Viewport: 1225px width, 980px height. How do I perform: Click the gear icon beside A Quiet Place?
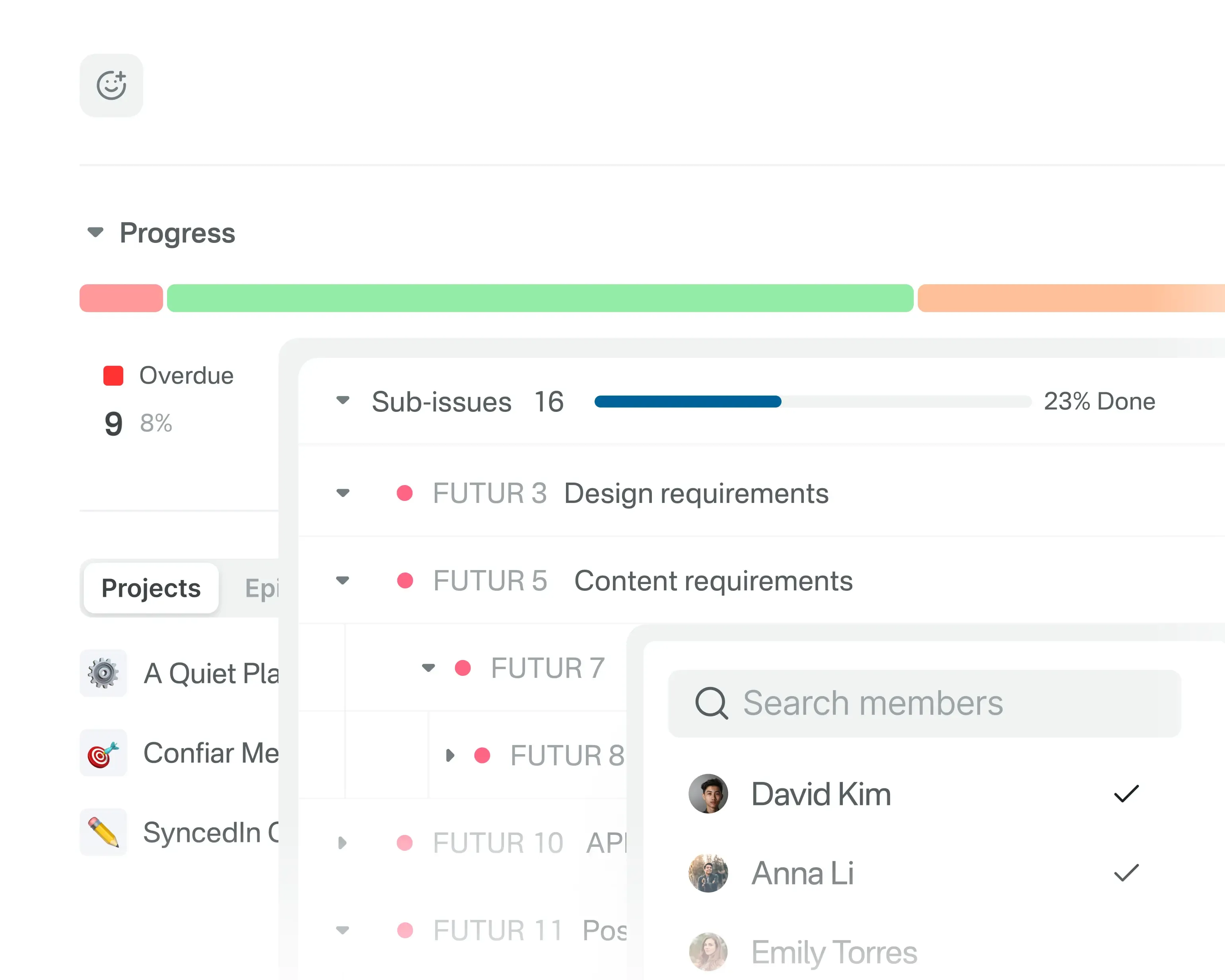point(103,673)
